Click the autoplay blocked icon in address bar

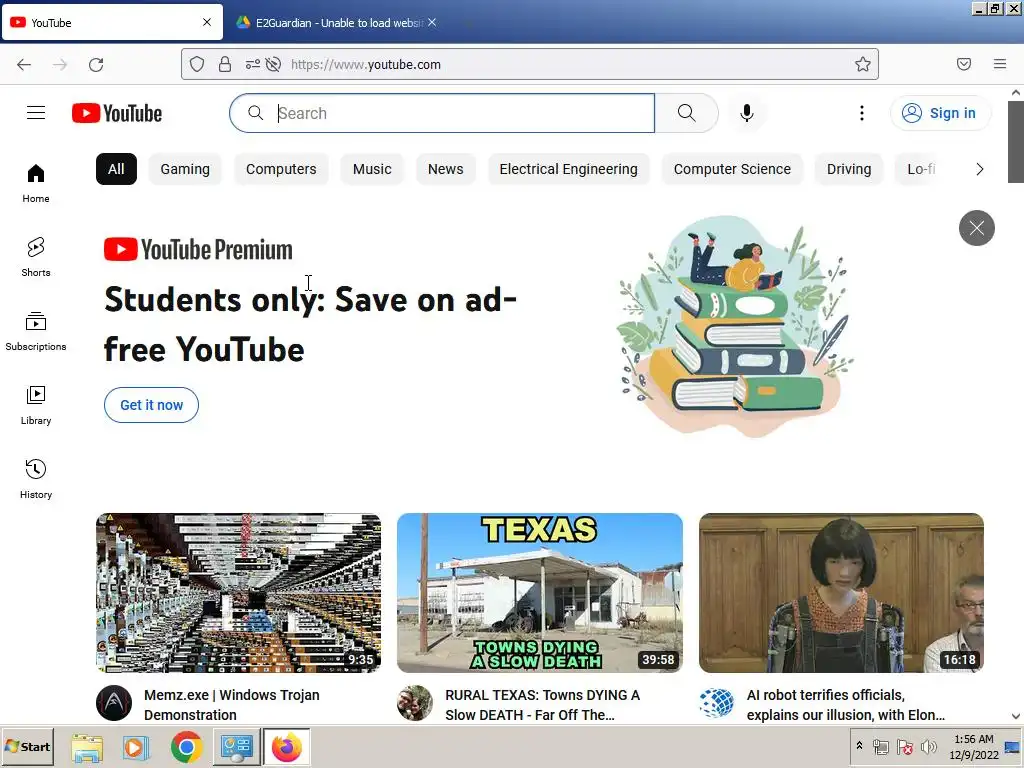pyautogui.click(x=274, y=64)
